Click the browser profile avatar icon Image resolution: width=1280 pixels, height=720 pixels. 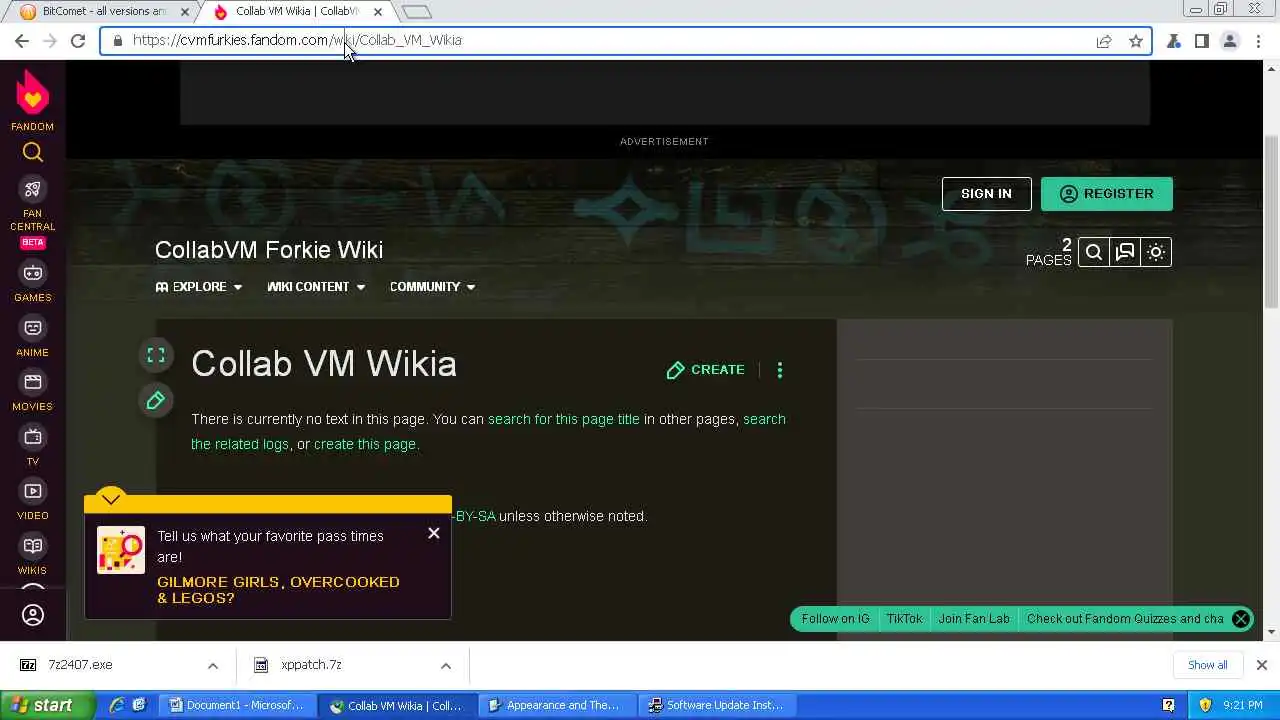coord(1230,41)
